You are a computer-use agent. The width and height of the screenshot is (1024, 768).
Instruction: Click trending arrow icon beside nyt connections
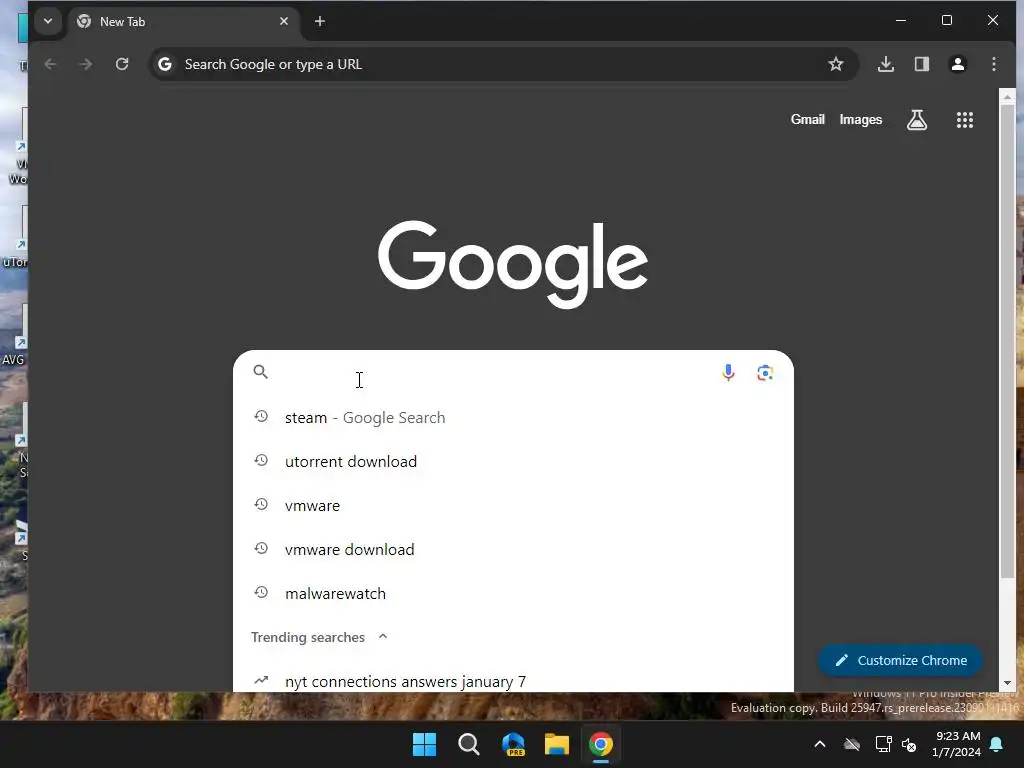(261, 680)
